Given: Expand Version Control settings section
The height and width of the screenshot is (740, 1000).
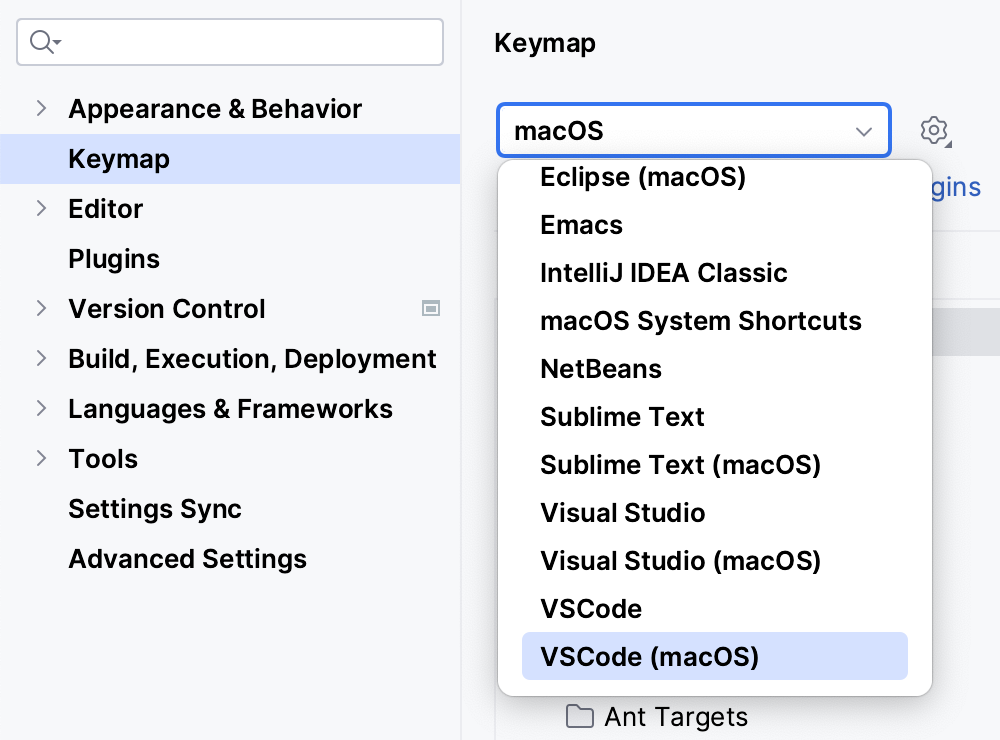Looking at the screenshot, I should tap(41, 309).
